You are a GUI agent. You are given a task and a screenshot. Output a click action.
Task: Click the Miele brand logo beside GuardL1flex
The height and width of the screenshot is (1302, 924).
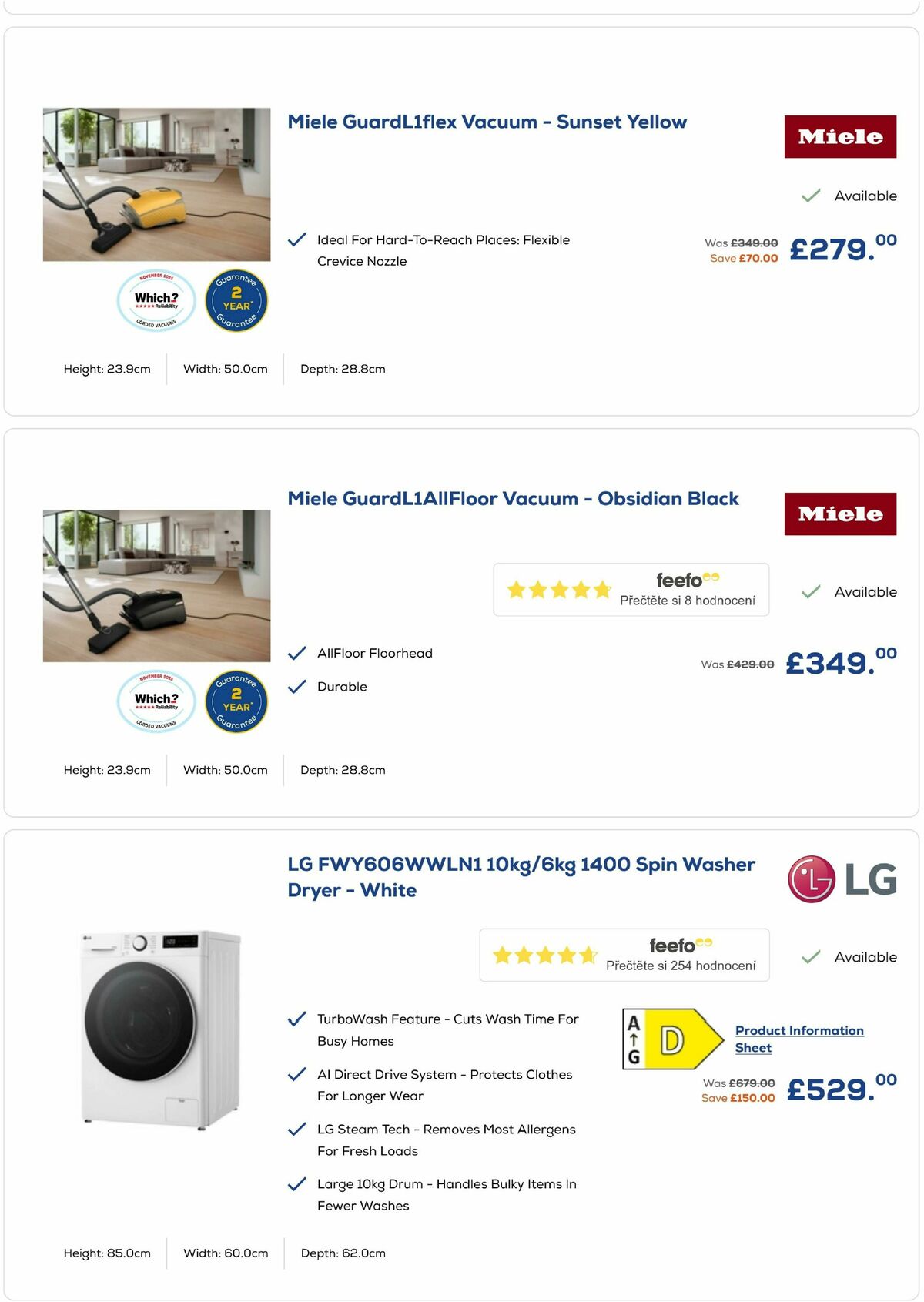[x=841, y=137]
